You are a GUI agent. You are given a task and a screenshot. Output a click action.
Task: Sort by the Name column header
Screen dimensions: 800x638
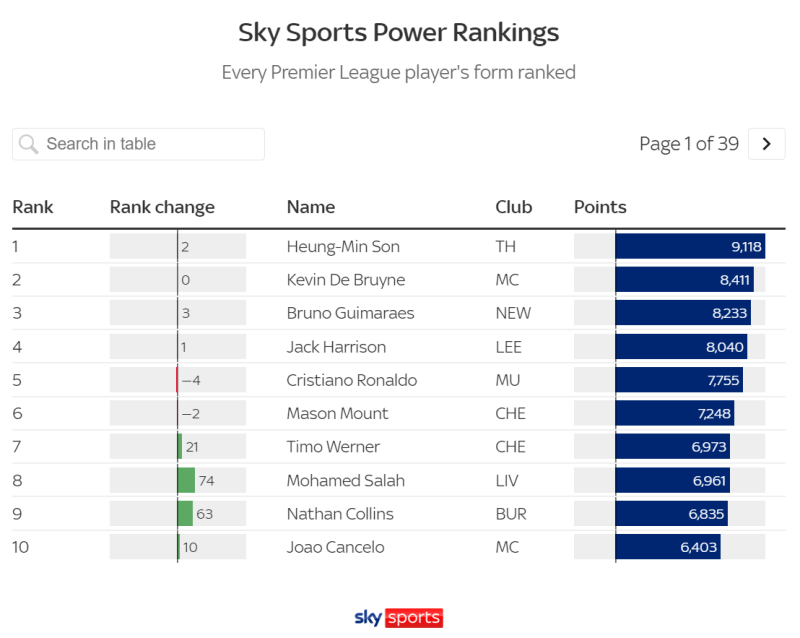click(311, 207)
